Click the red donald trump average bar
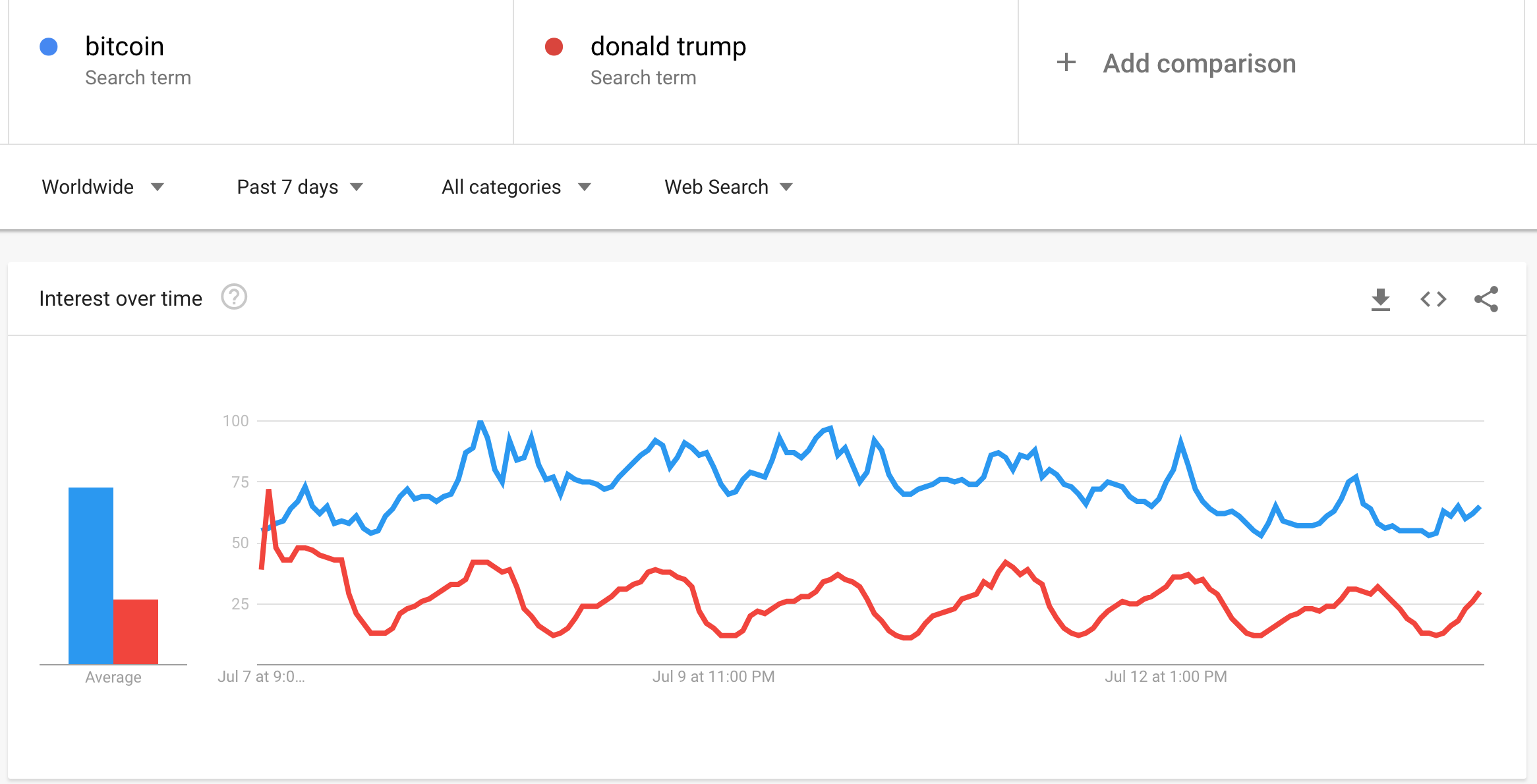This screenshot has height=784, width=1537. click(136, 631)
